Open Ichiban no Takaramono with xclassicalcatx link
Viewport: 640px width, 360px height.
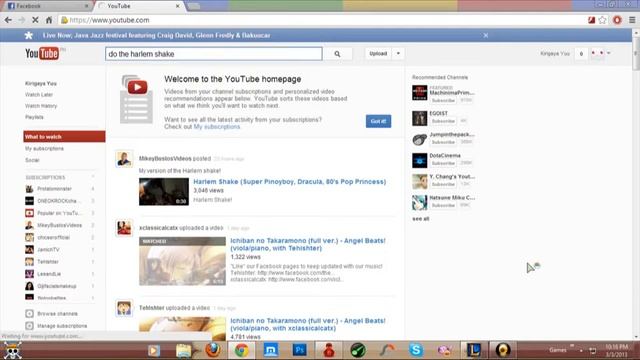307,324
